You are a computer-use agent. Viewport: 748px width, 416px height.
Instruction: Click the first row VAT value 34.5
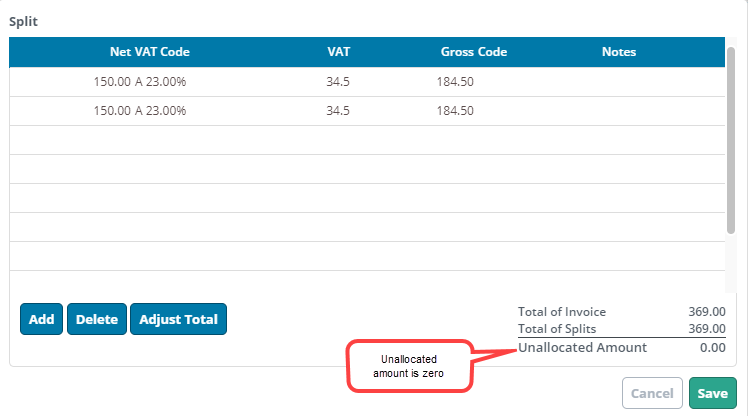(x=338, y=82)
